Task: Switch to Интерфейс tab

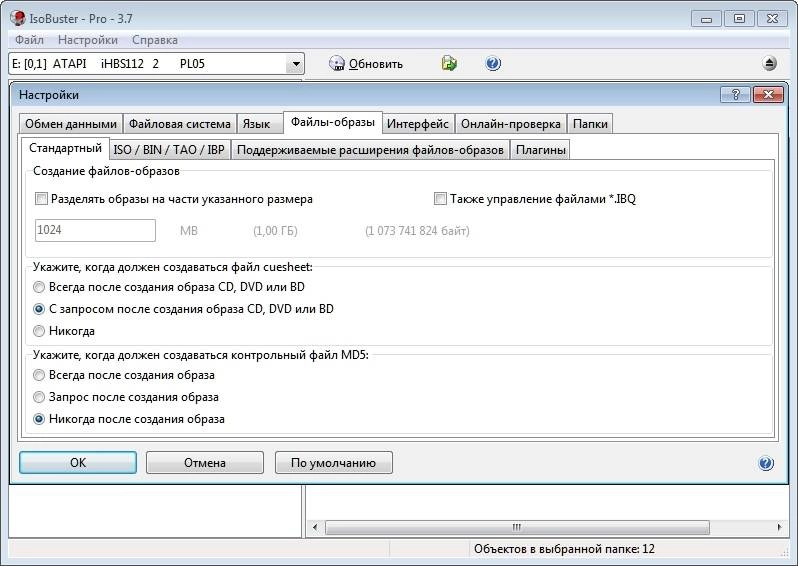Action: coord(418,124)
